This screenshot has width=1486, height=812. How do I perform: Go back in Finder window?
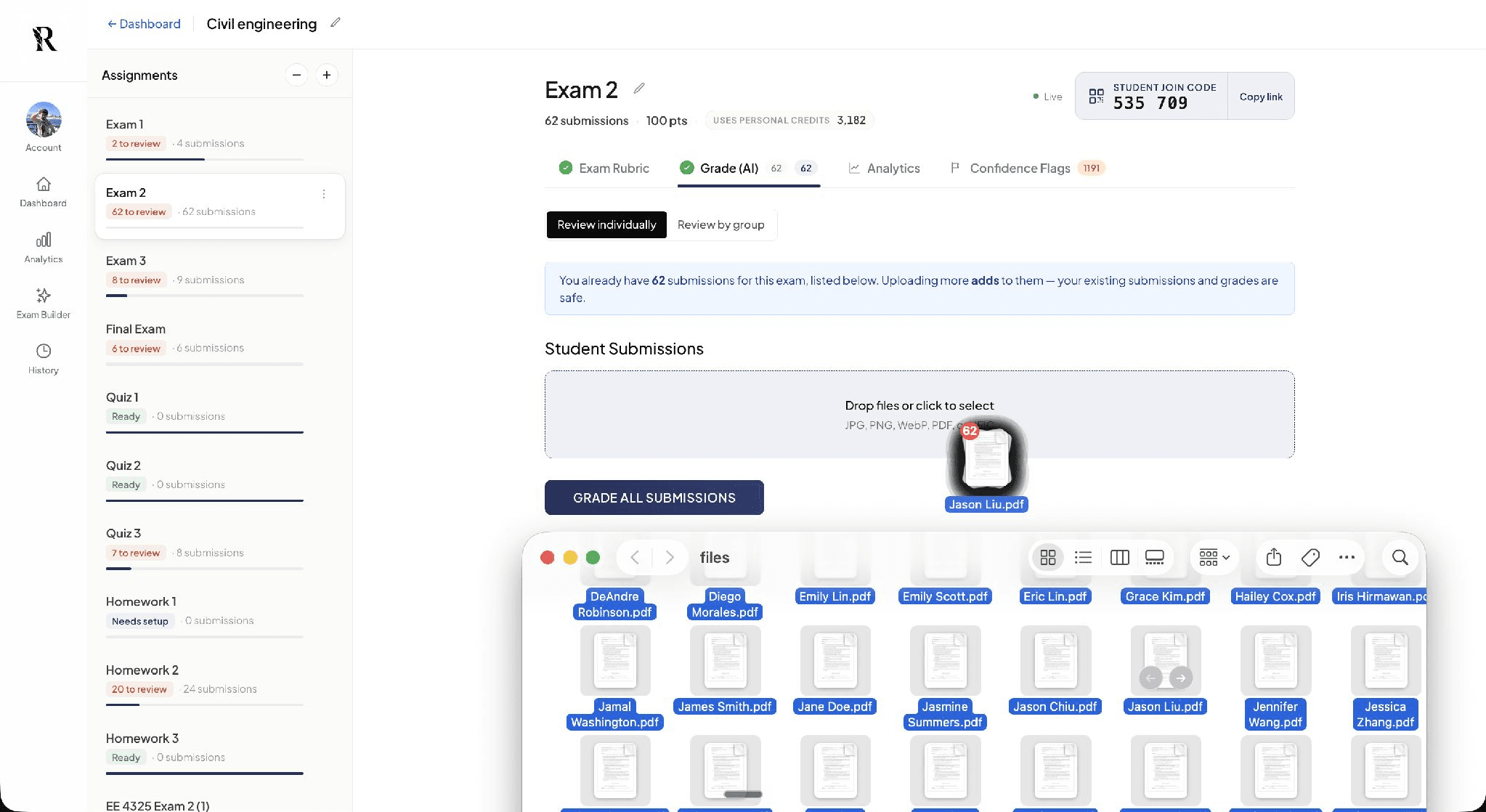(x=635, y=557)
